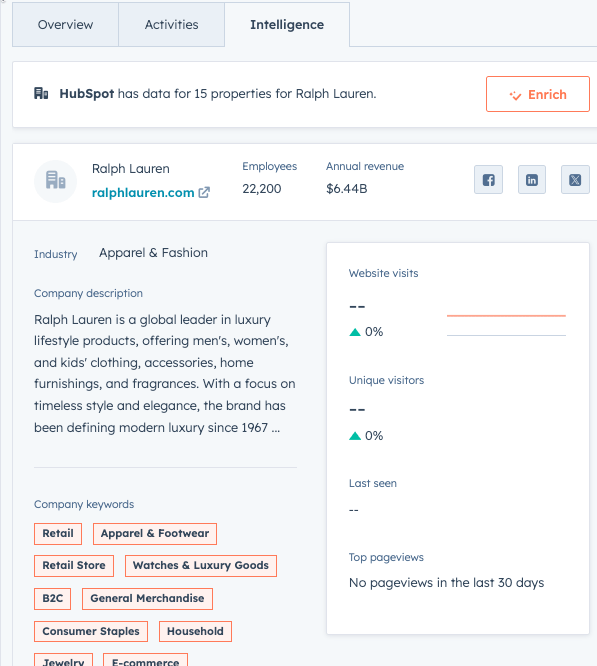This screenshot has width=597, height=666.
Task: Click the green up-triangle under Unique visitors
Action: (x=355, y=436)
